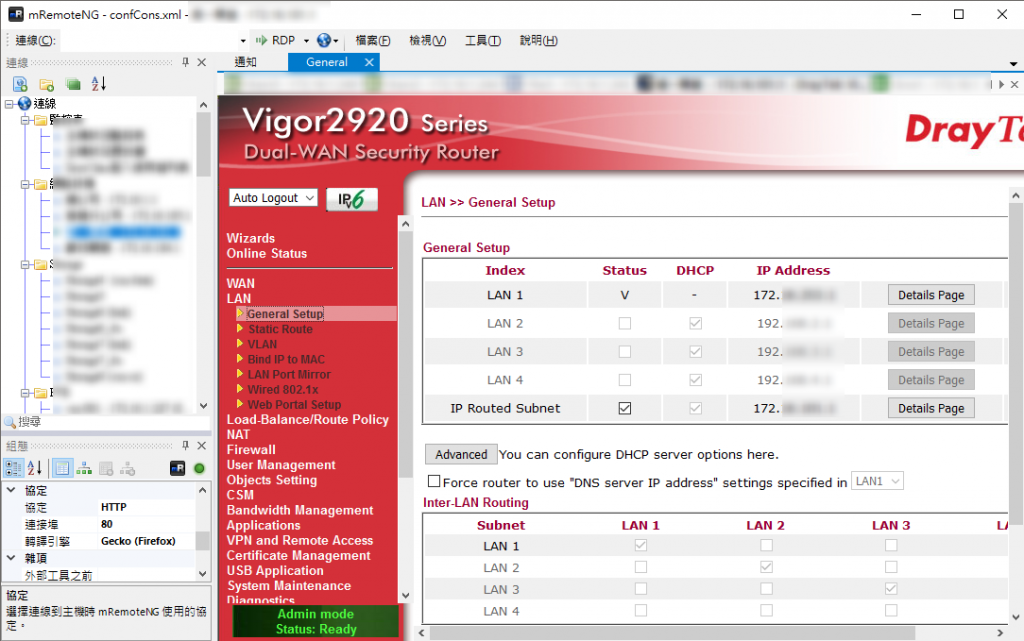This screenshot has height=641, width=1024.
Task: Close the General tab
Action: pyautogui.click(x=369, y=62)
